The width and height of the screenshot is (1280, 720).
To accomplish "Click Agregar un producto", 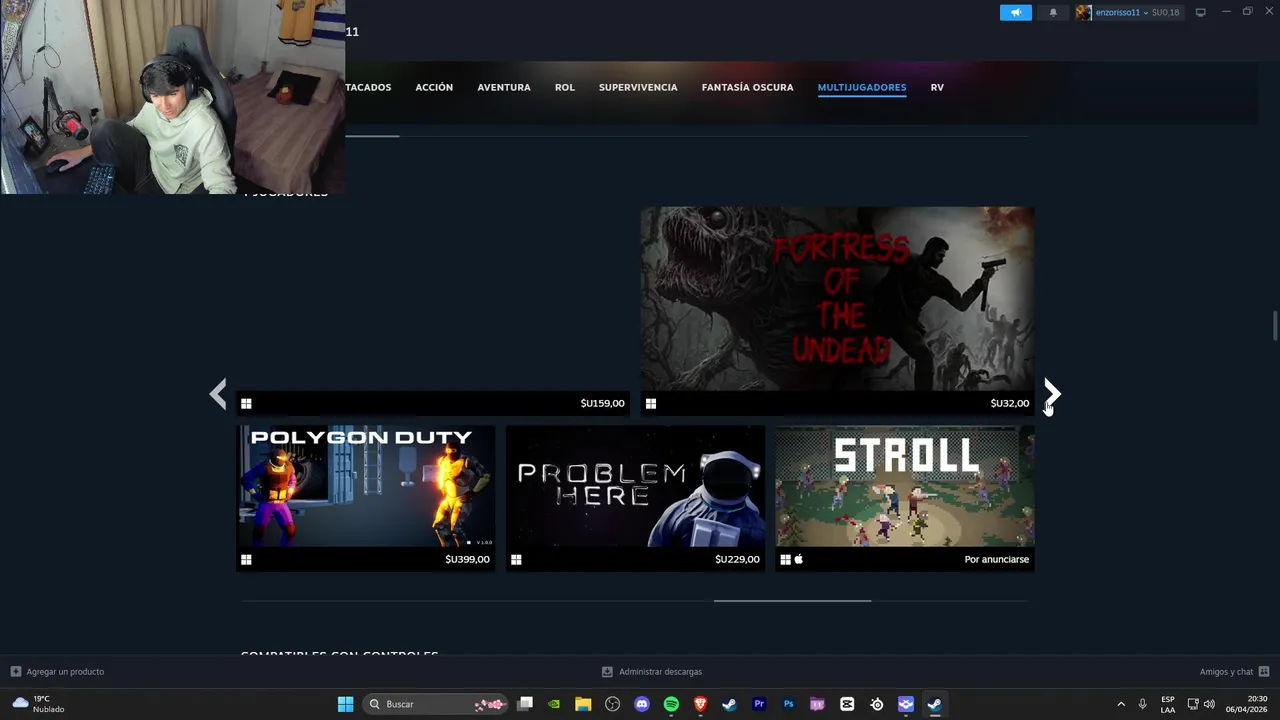I will tap(57, 672).
